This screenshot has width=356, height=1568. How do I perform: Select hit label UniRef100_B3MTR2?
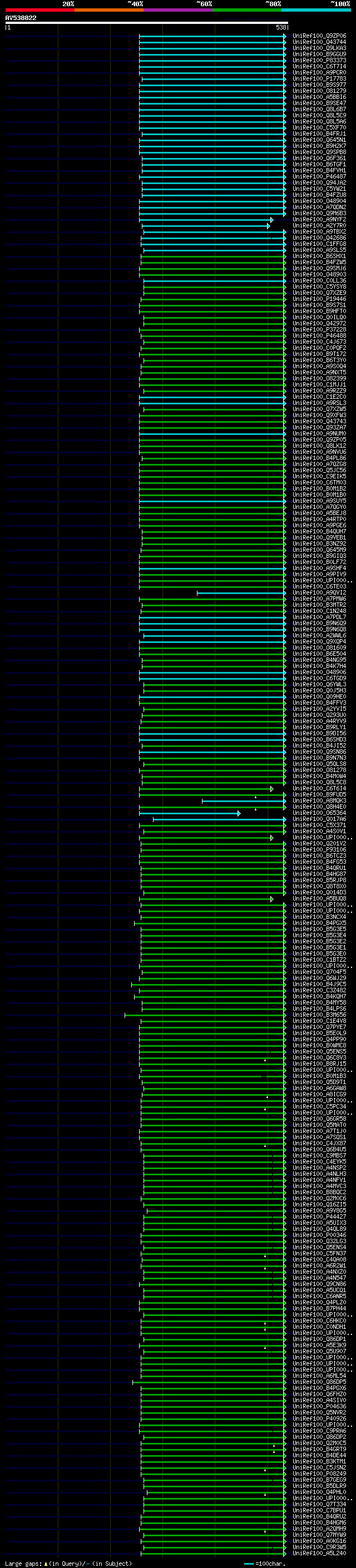click(319, 605)
